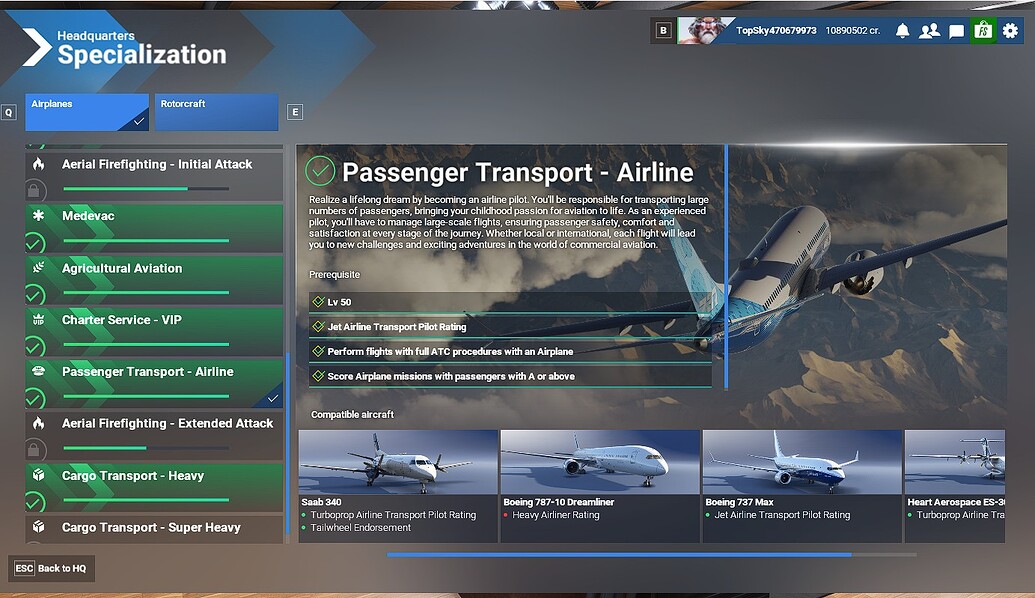Open the Boeing 787-10 Dreamliner thumbnail
1035x598 pixels.
600,462
